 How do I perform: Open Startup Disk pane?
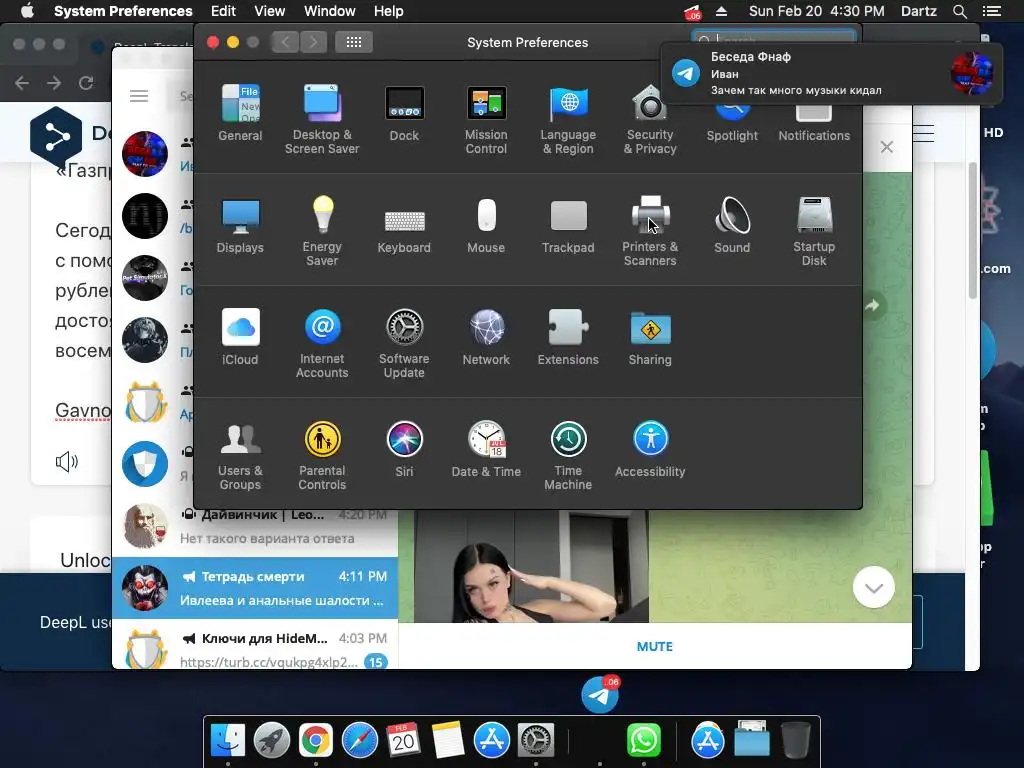[814, 231]
